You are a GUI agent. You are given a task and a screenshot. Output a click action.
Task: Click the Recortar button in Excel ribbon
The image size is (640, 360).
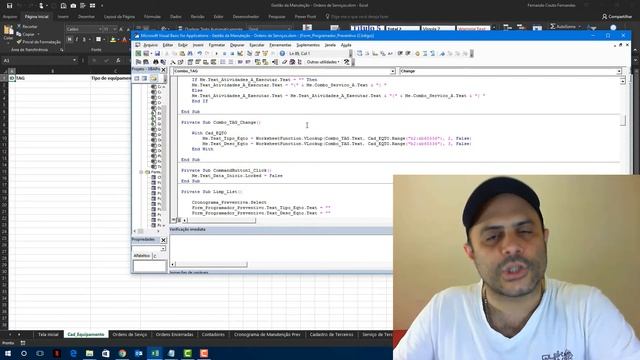tap(27, 27)
